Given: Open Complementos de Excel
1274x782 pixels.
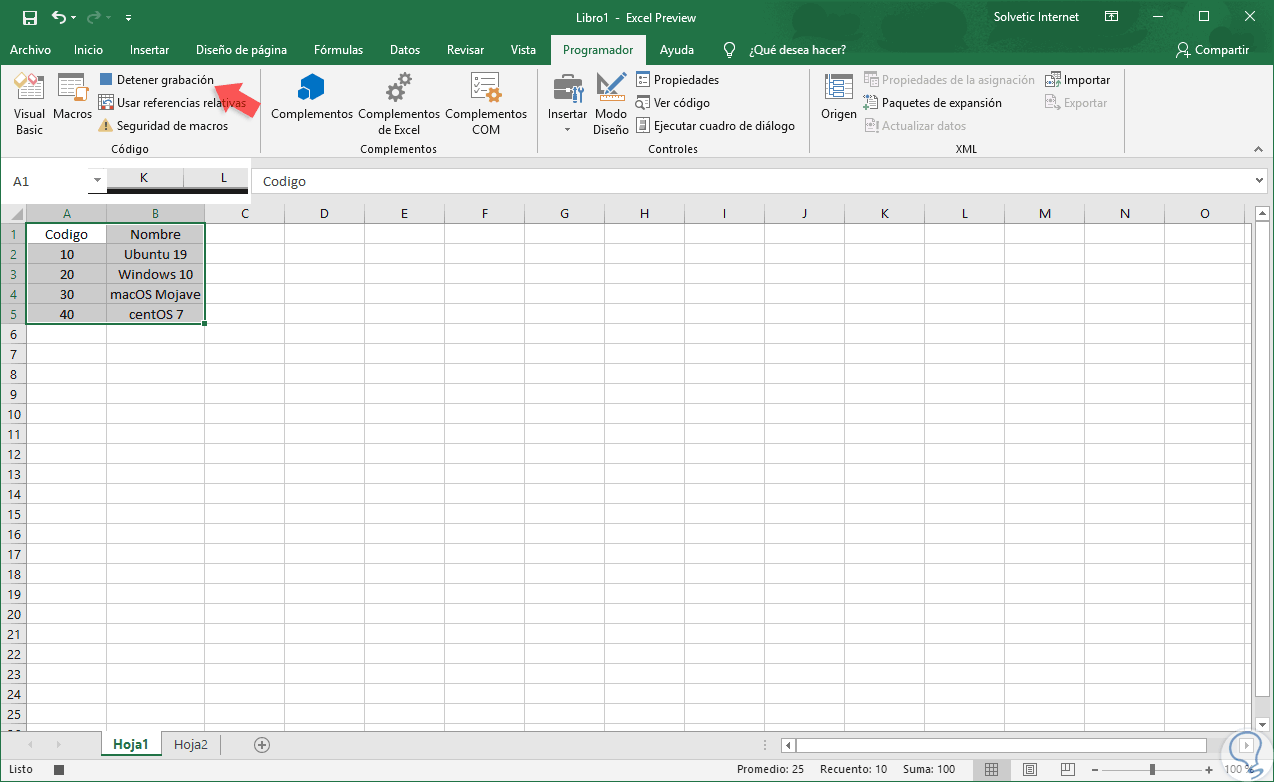Looking at the screenshot, I should (398, 103).
